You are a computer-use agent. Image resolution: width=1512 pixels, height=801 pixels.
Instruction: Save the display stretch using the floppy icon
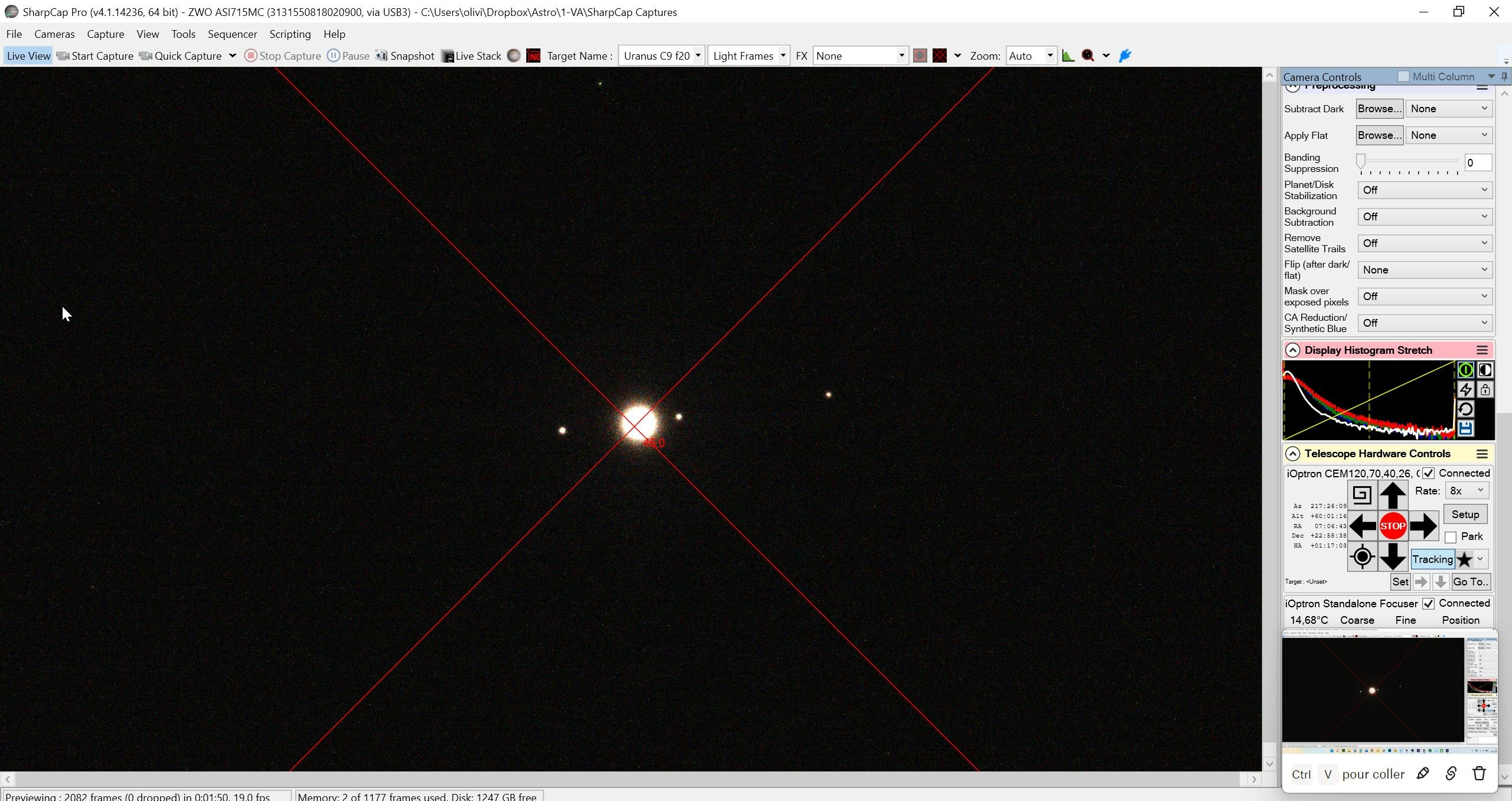pyautogui.click(x=1465, y=428)
